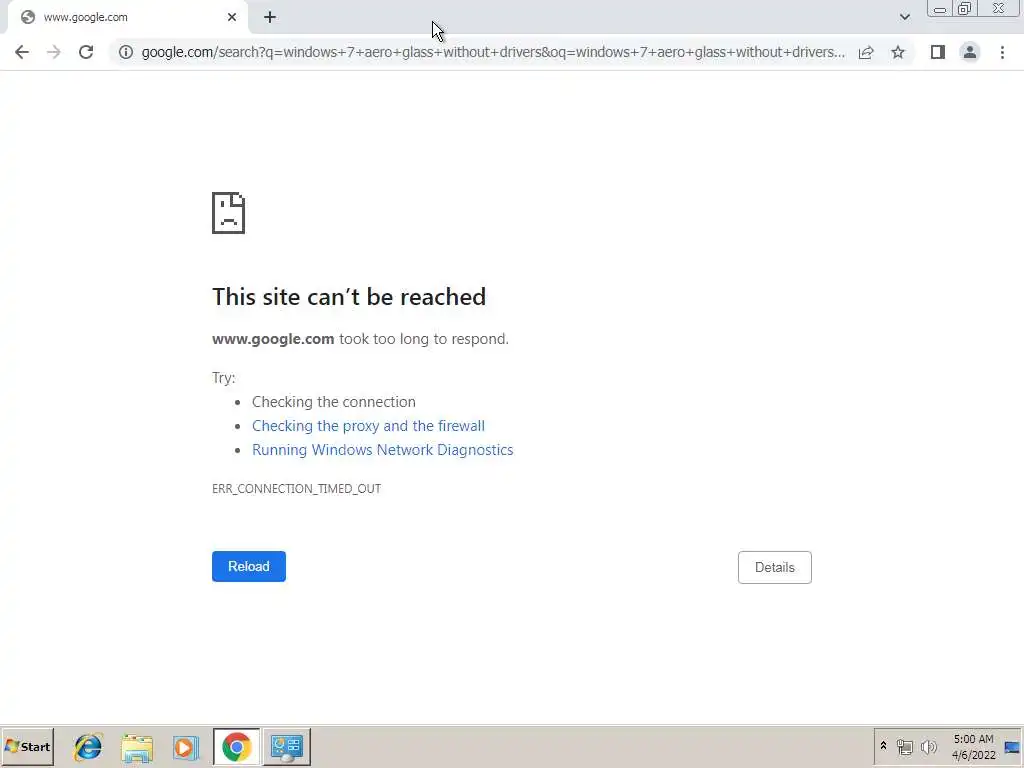Image resolution: width=1024 pixels, height=768 pixels.
Task: Open the side panel icon
Action: tap(938, 52)
